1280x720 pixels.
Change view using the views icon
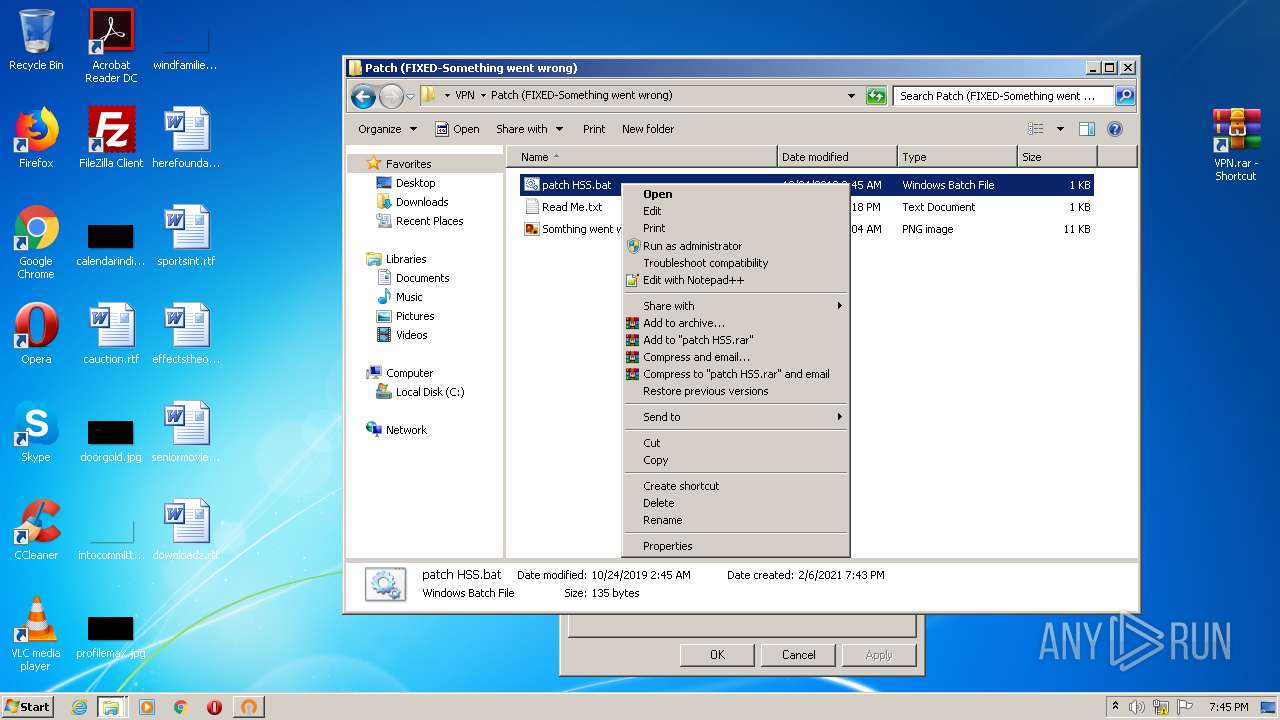click(1036, 129)
